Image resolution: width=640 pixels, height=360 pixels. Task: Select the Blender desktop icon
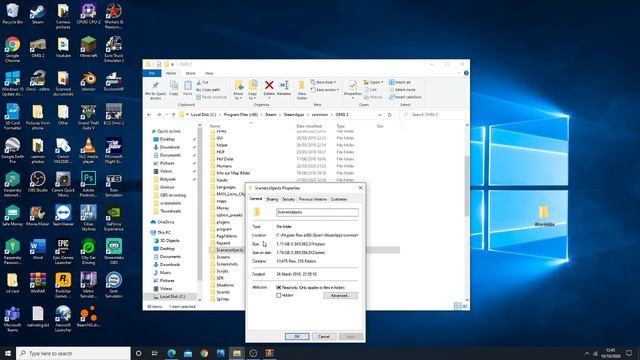(88, 81)
